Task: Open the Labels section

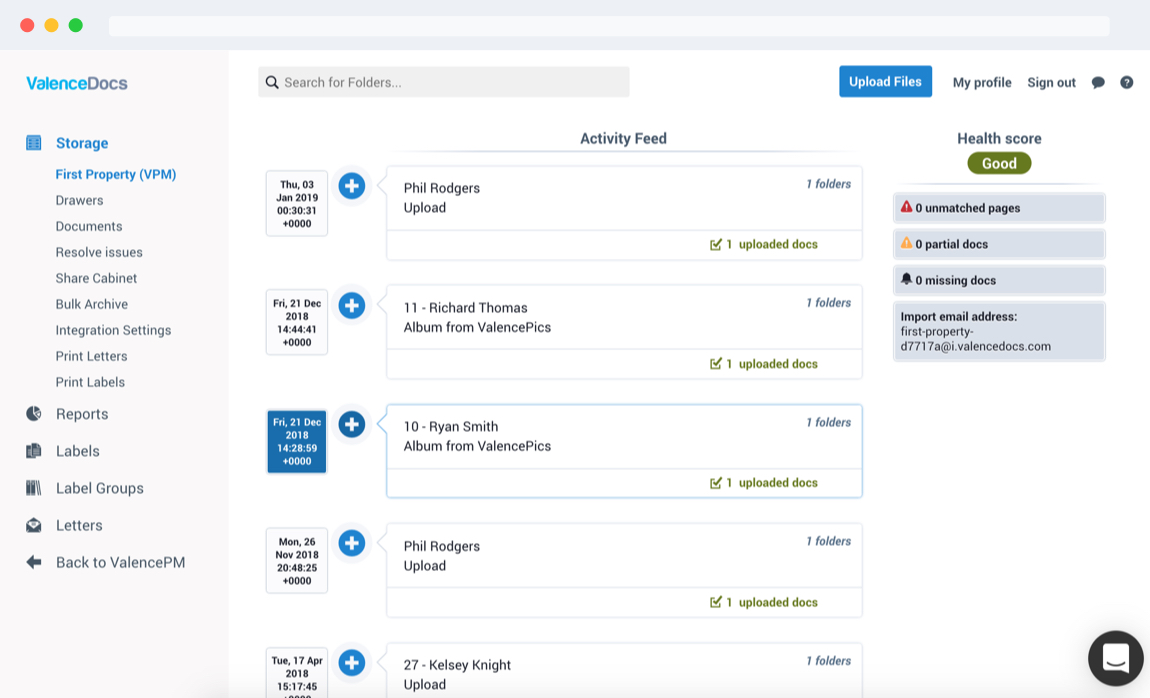Action: [78, 451]
